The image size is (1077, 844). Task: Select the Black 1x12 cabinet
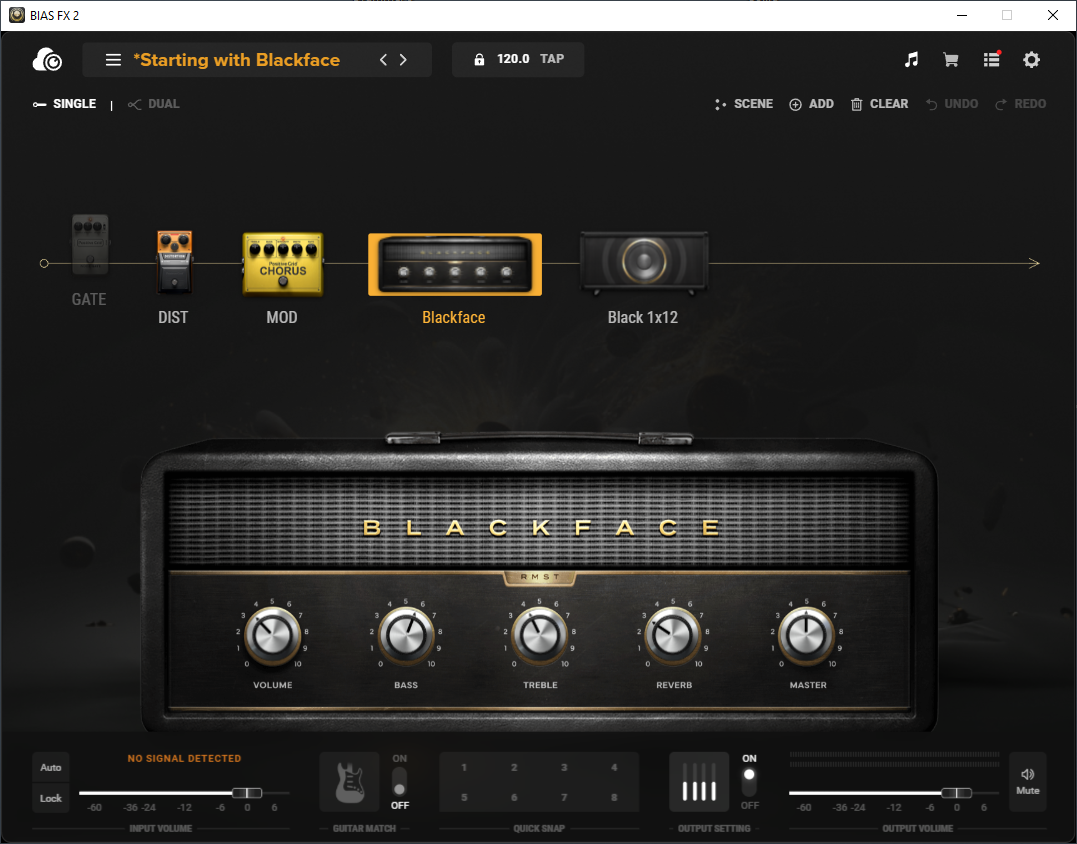click(x=644, y=262)
